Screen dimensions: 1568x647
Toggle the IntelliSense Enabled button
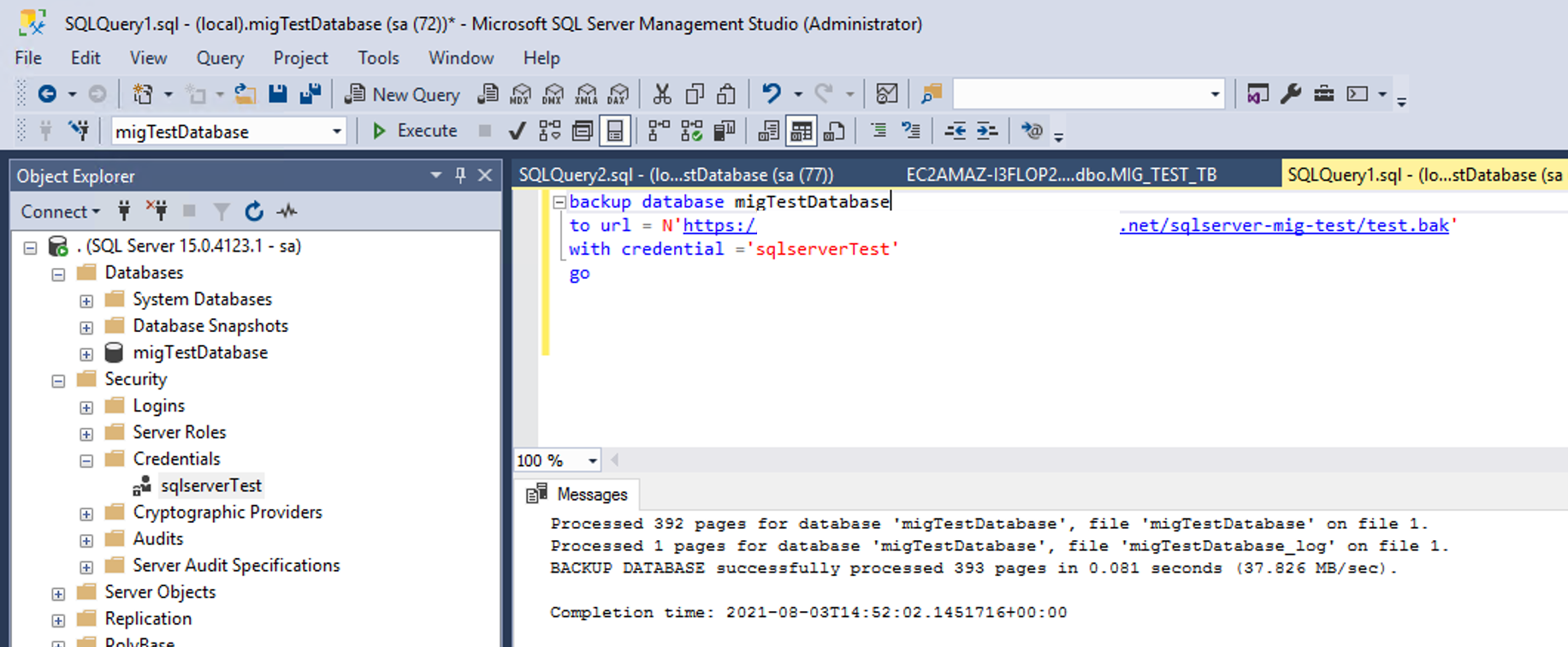click(x=615, y=131)
